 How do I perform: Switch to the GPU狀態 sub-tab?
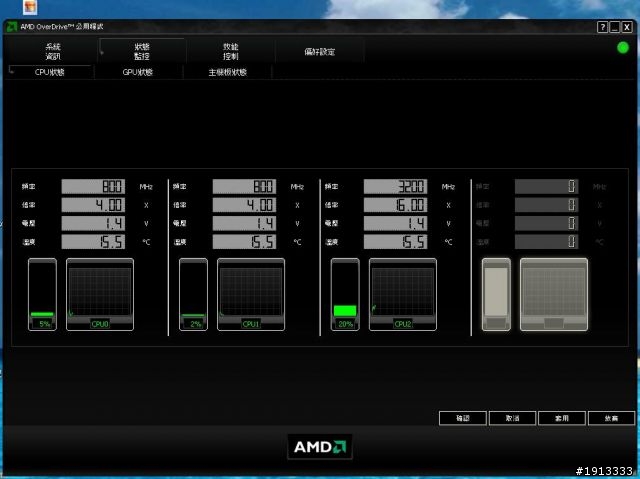[x=138, y=72]
